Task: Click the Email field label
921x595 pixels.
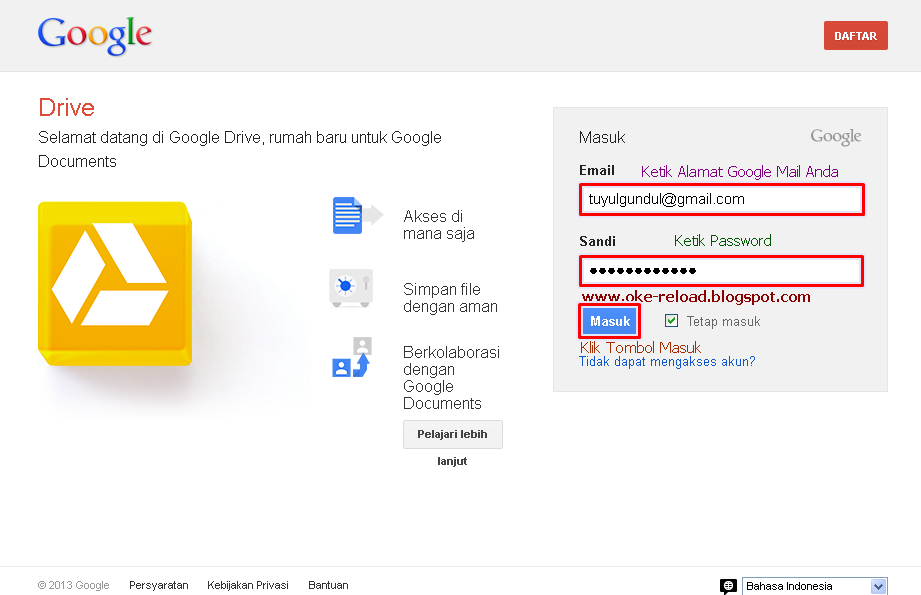Action: 597,170
